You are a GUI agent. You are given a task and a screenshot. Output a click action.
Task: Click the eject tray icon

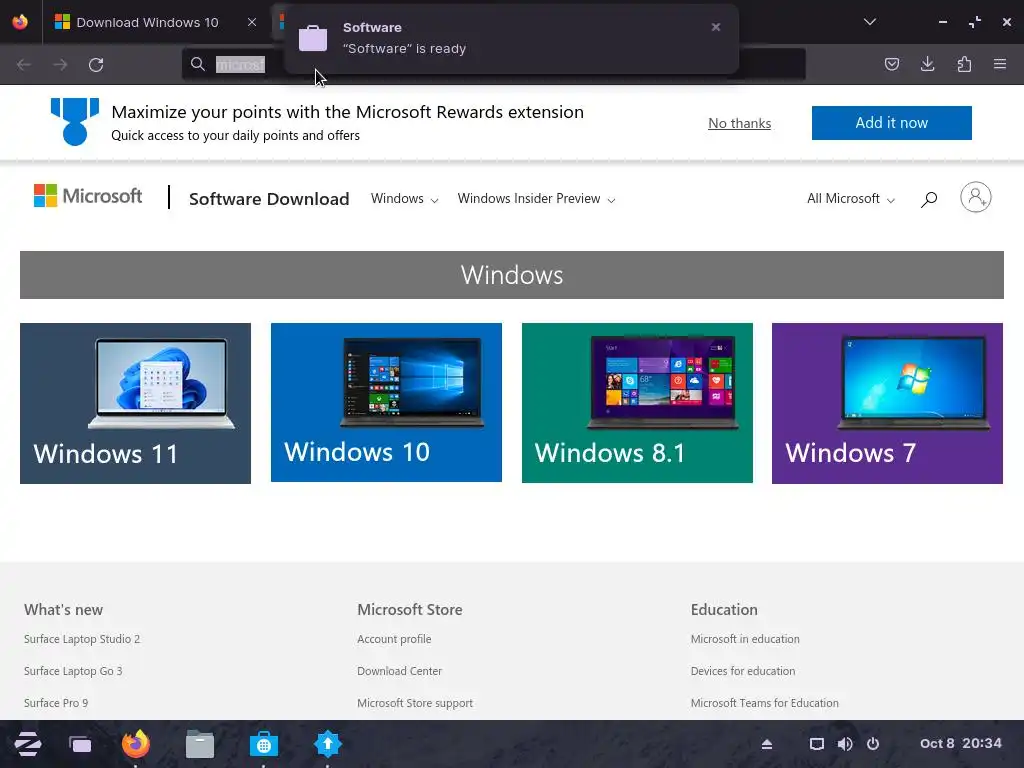pyautogui.click(x=767, y=744)
